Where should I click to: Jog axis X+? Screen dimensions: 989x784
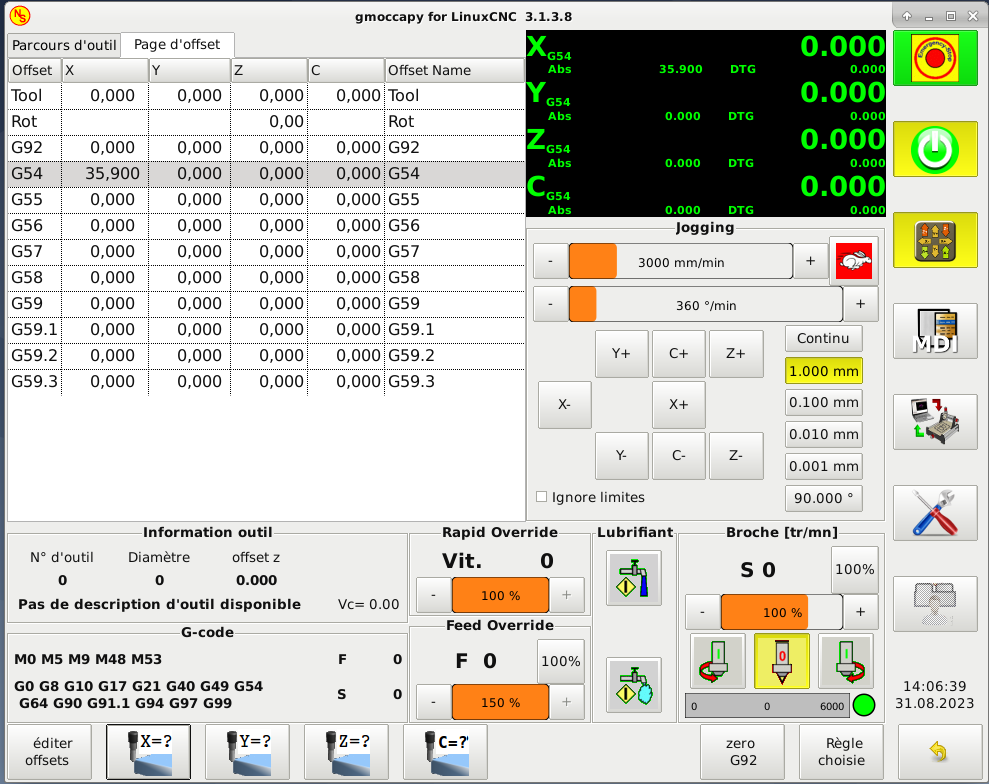(679, 405)
